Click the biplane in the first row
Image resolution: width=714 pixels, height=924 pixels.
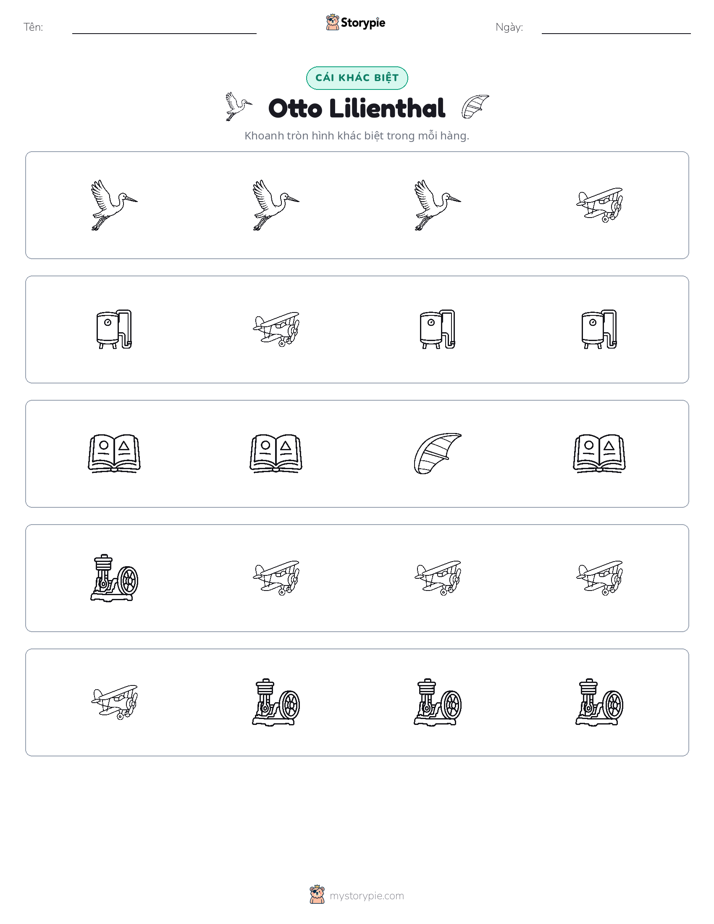[600, 205]
